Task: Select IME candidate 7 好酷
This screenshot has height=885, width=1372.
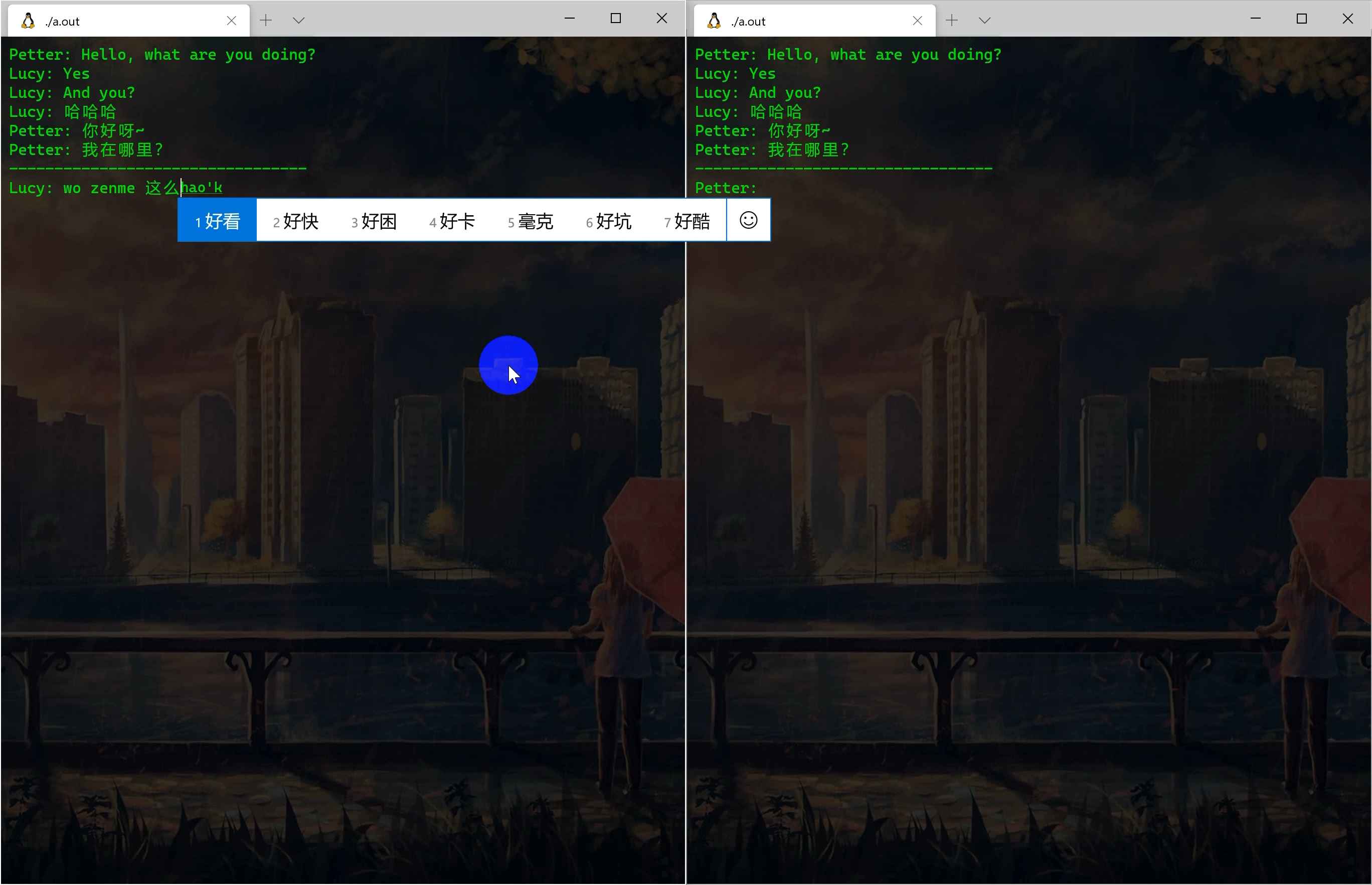Action: (x=687, y=221)
